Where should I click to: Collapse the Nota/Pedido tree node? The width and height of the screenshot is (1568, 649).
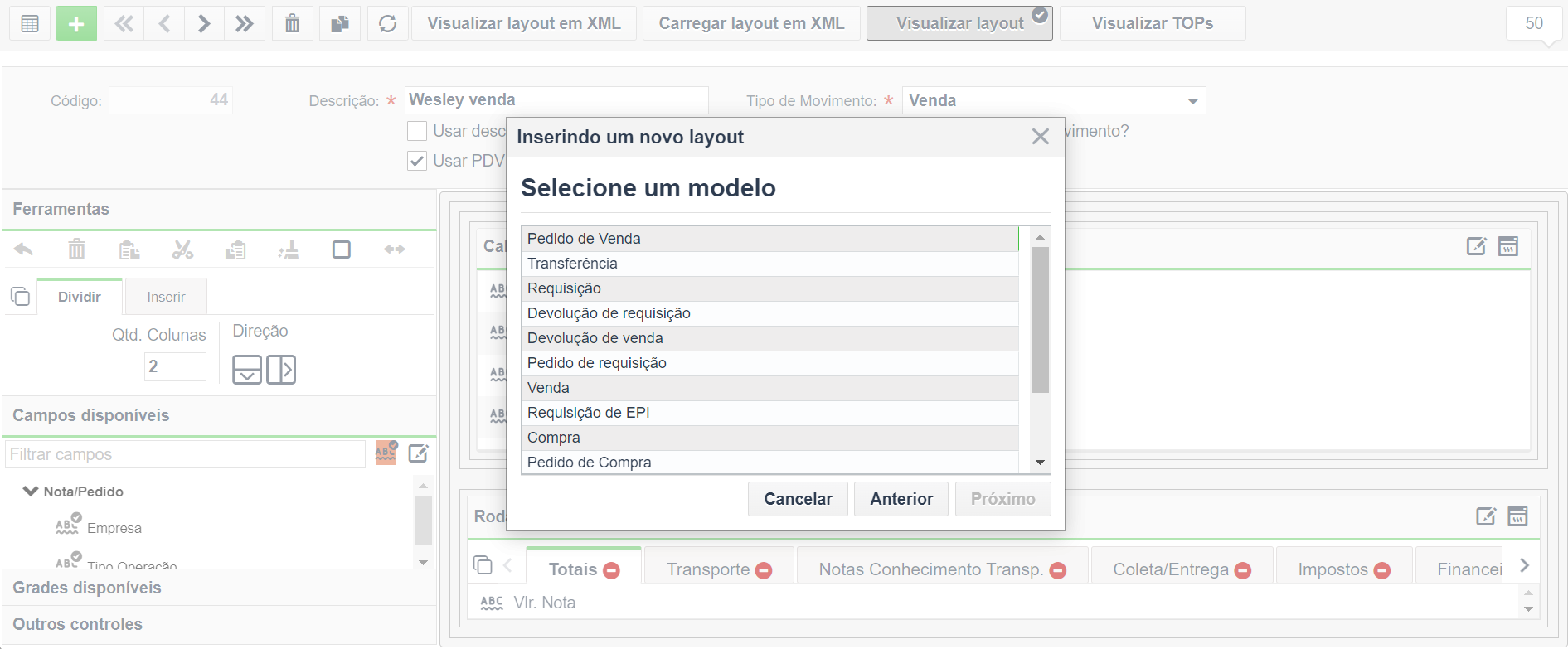tap(31, 491)
